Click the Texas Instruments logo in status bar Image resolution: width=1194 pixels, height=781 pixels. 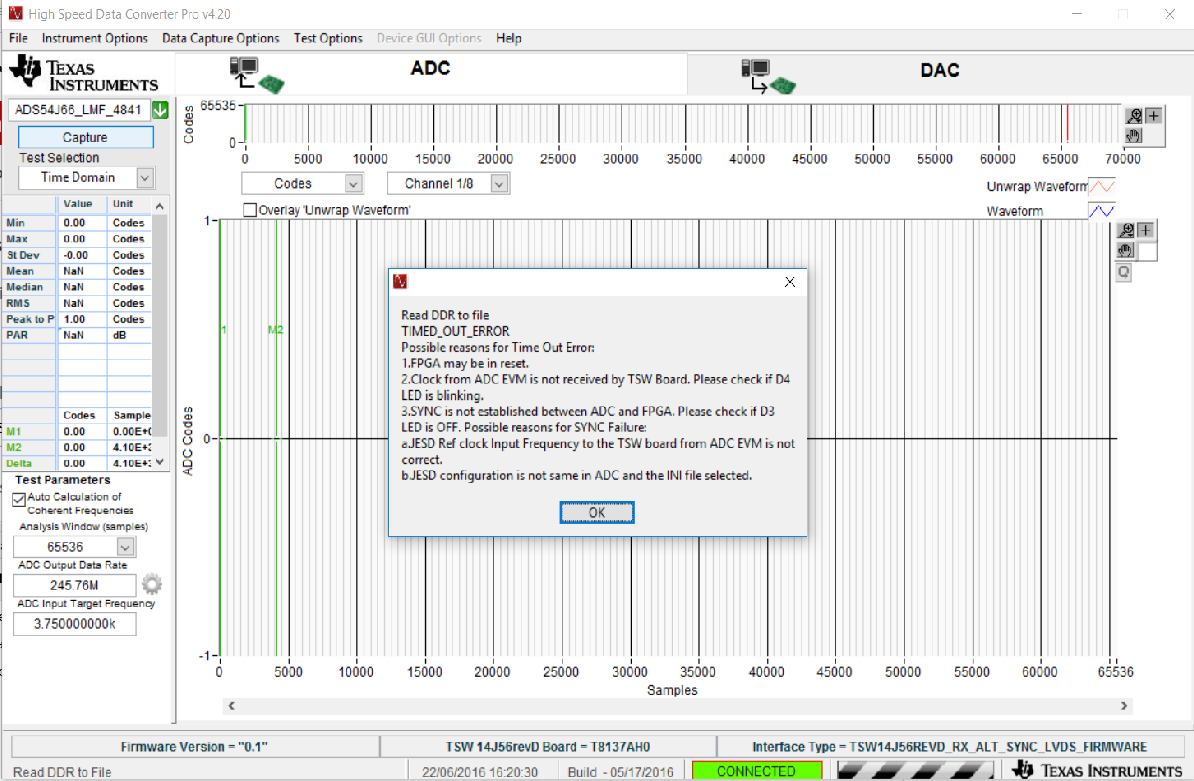[x=1097, y=770]
